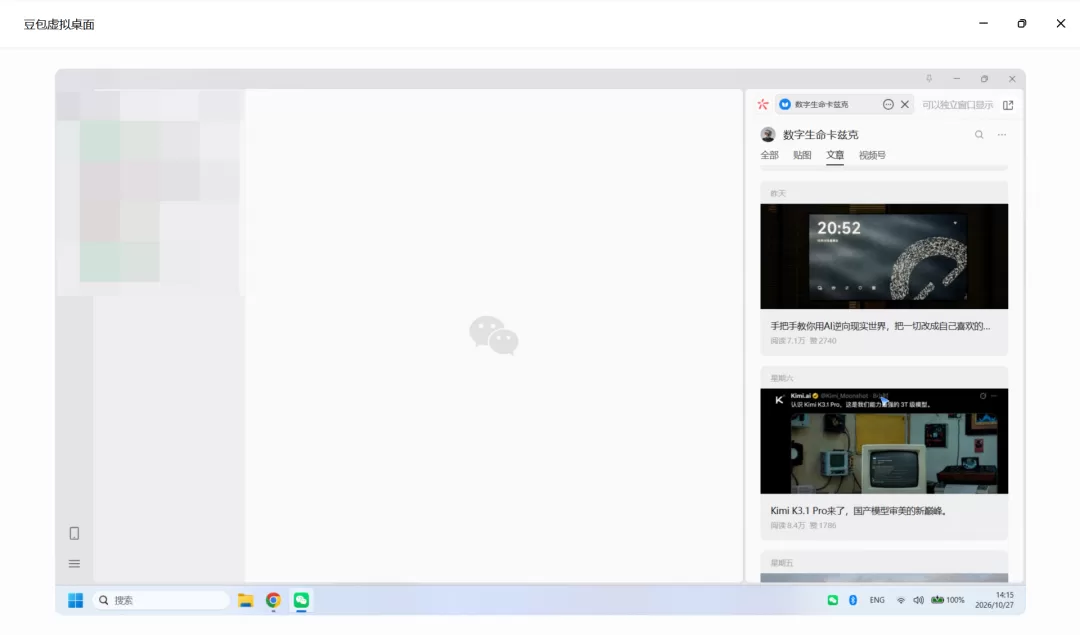The height and width of the screenshot is (635, 1080).
Task: Click the 可以独立窗口显示 hint text
Action: point(957,105)
